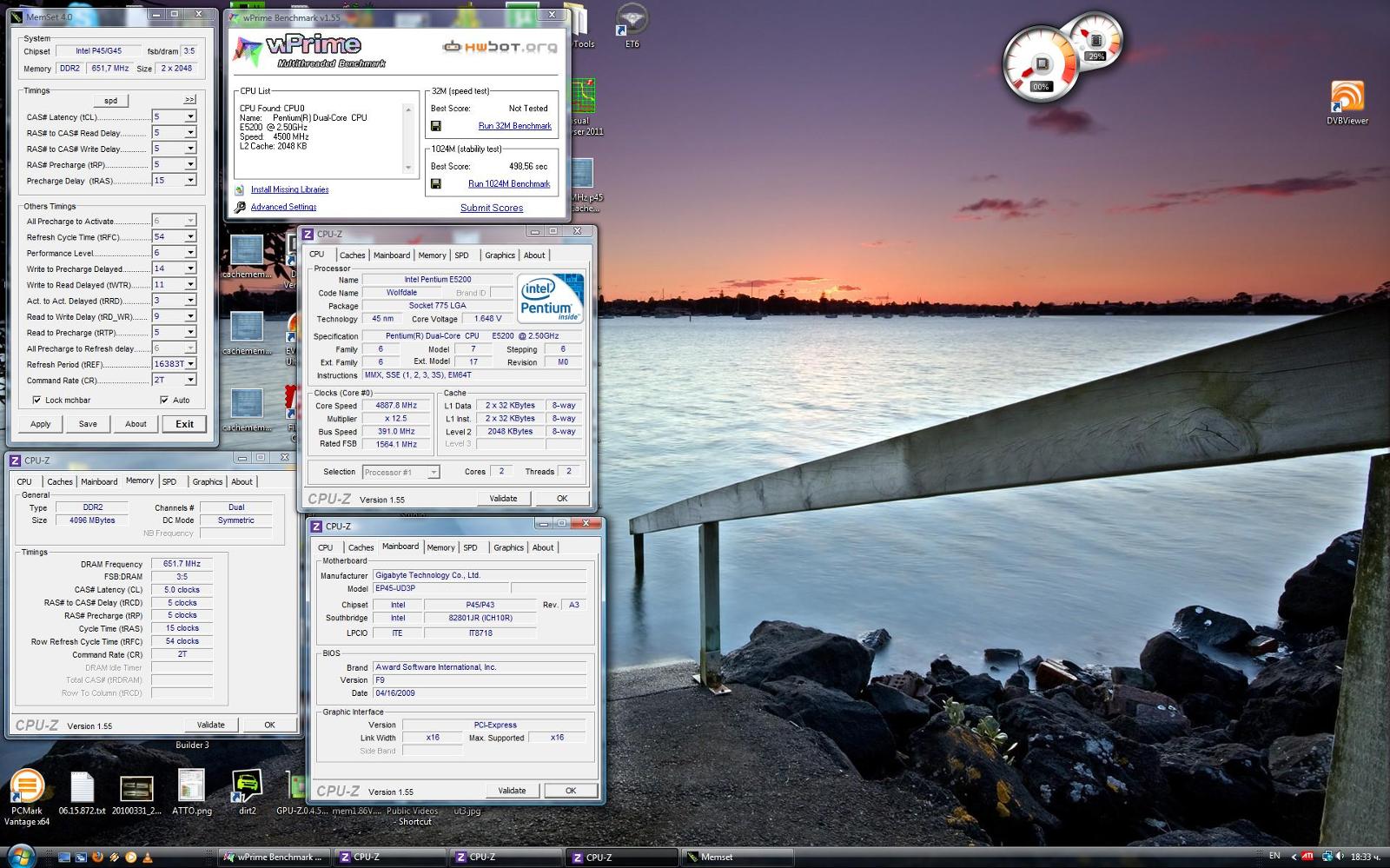Click the icon beside Install Missing Libraries
This screenshot has height=868, width=1390.
(240, 189)
